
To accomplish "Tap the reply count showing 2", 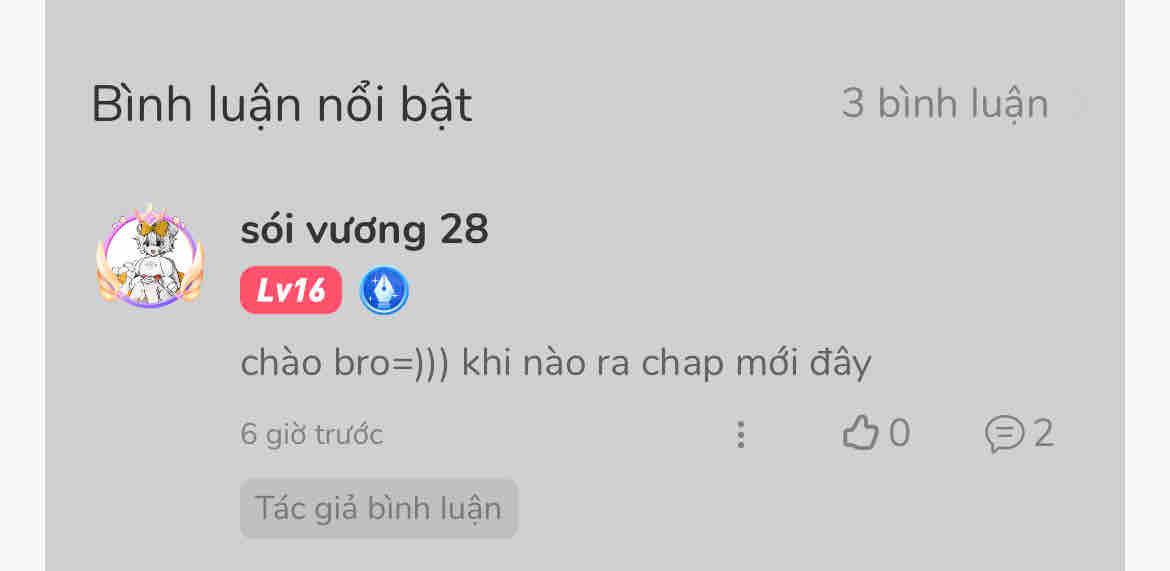I will click(1044, 434).
